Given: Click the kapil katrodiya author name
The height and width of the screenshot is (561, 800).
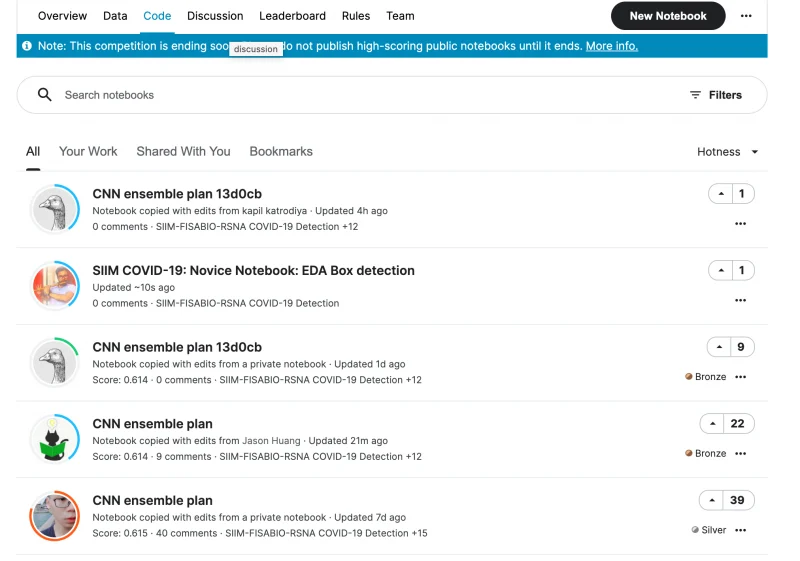Looking at the screenshot, I should click(274, 211).
